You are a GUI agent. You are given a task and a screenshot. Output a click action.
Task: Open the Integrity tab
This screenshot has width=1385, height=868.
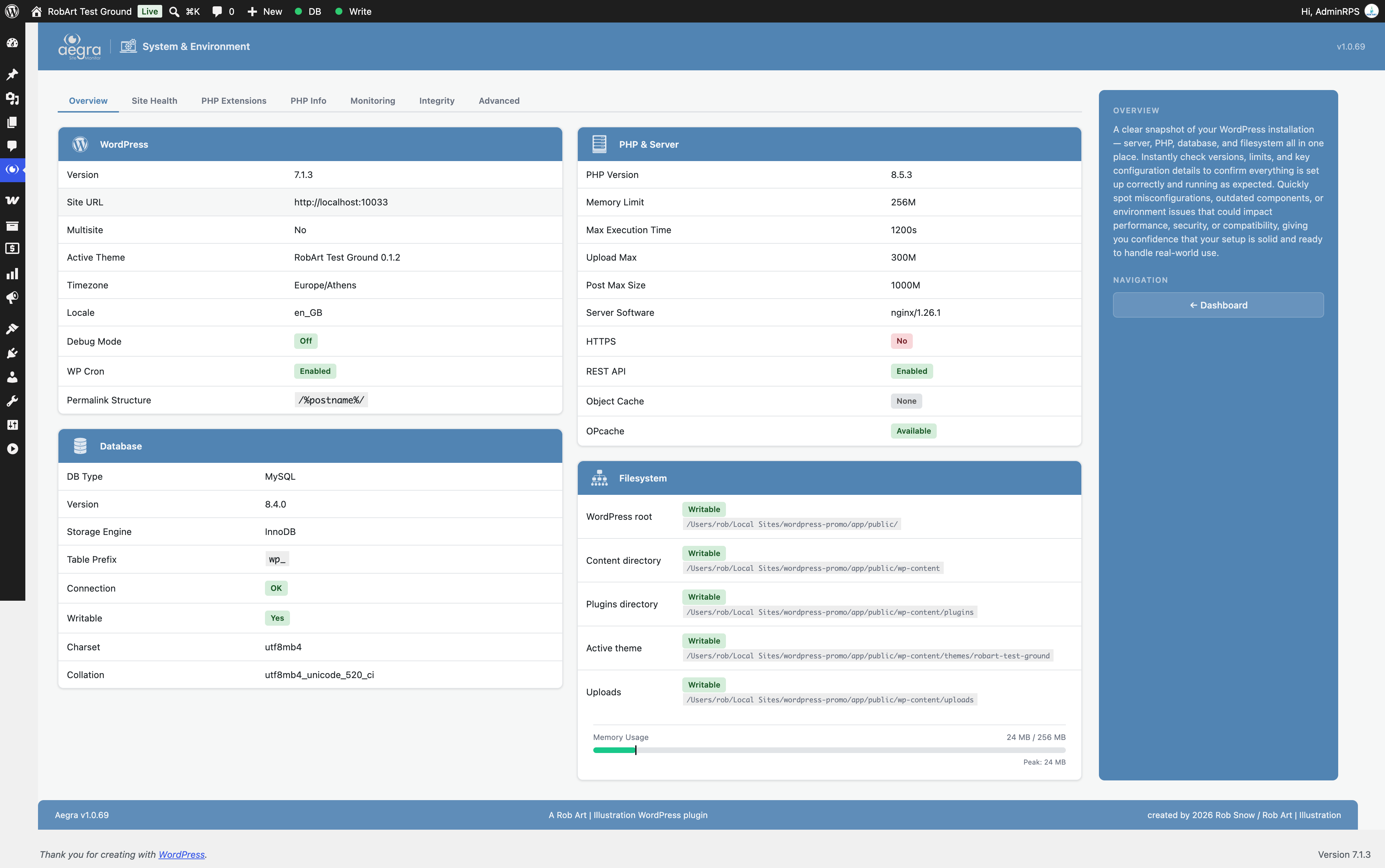pyautogui.click(x=436, y=101)
